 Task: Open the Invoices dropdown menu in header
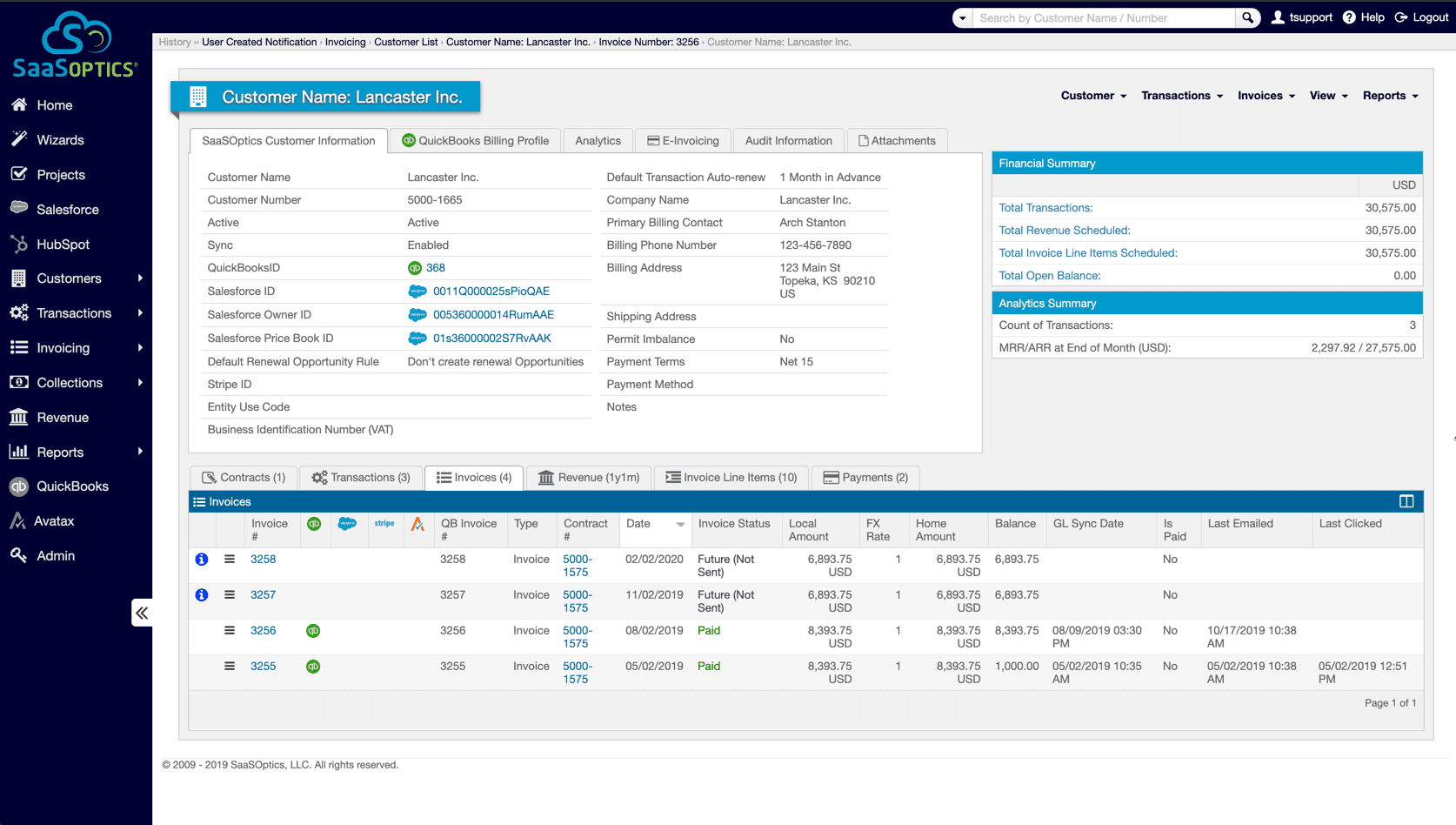click(x=1266, y=96)
